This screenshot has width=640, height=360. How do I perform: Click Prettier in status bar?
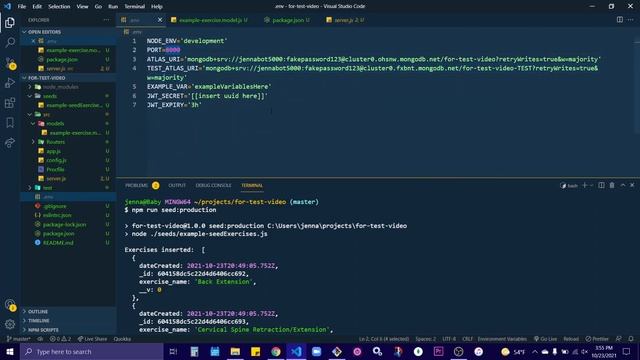pos(597,339)
